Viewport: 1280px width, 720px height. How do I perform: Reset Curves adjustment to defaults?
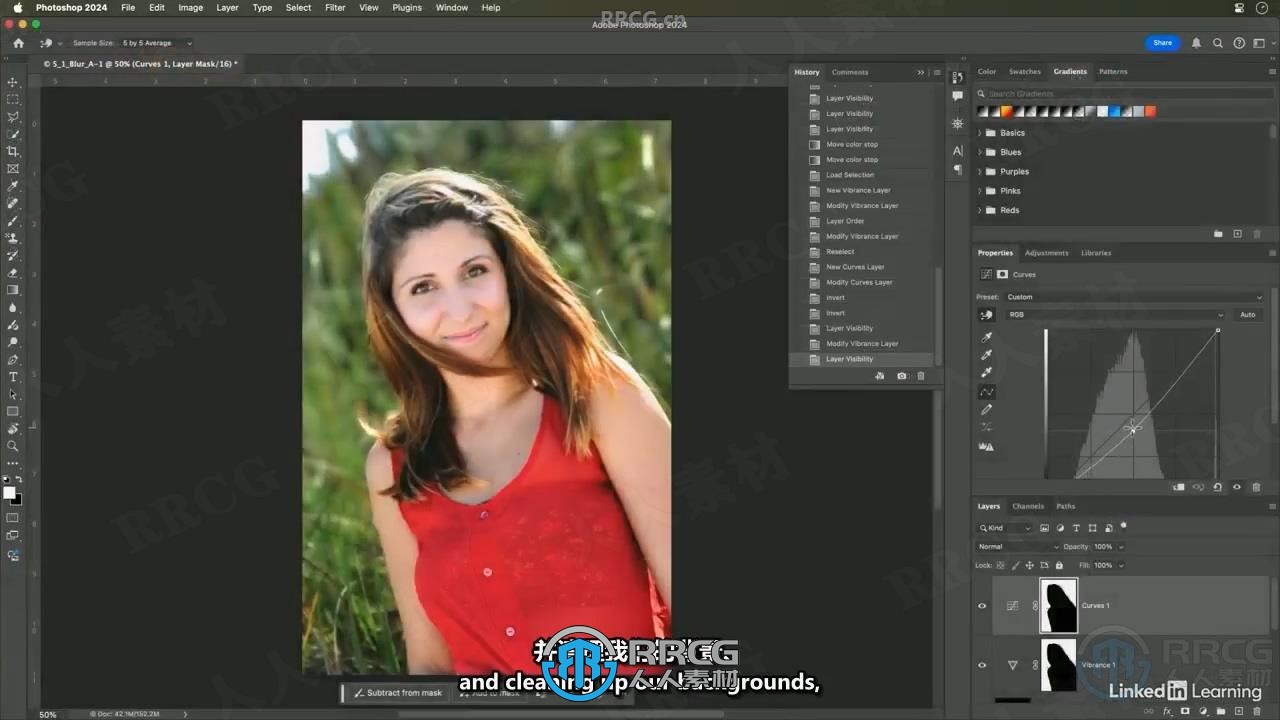click(x=1217, y=487)
